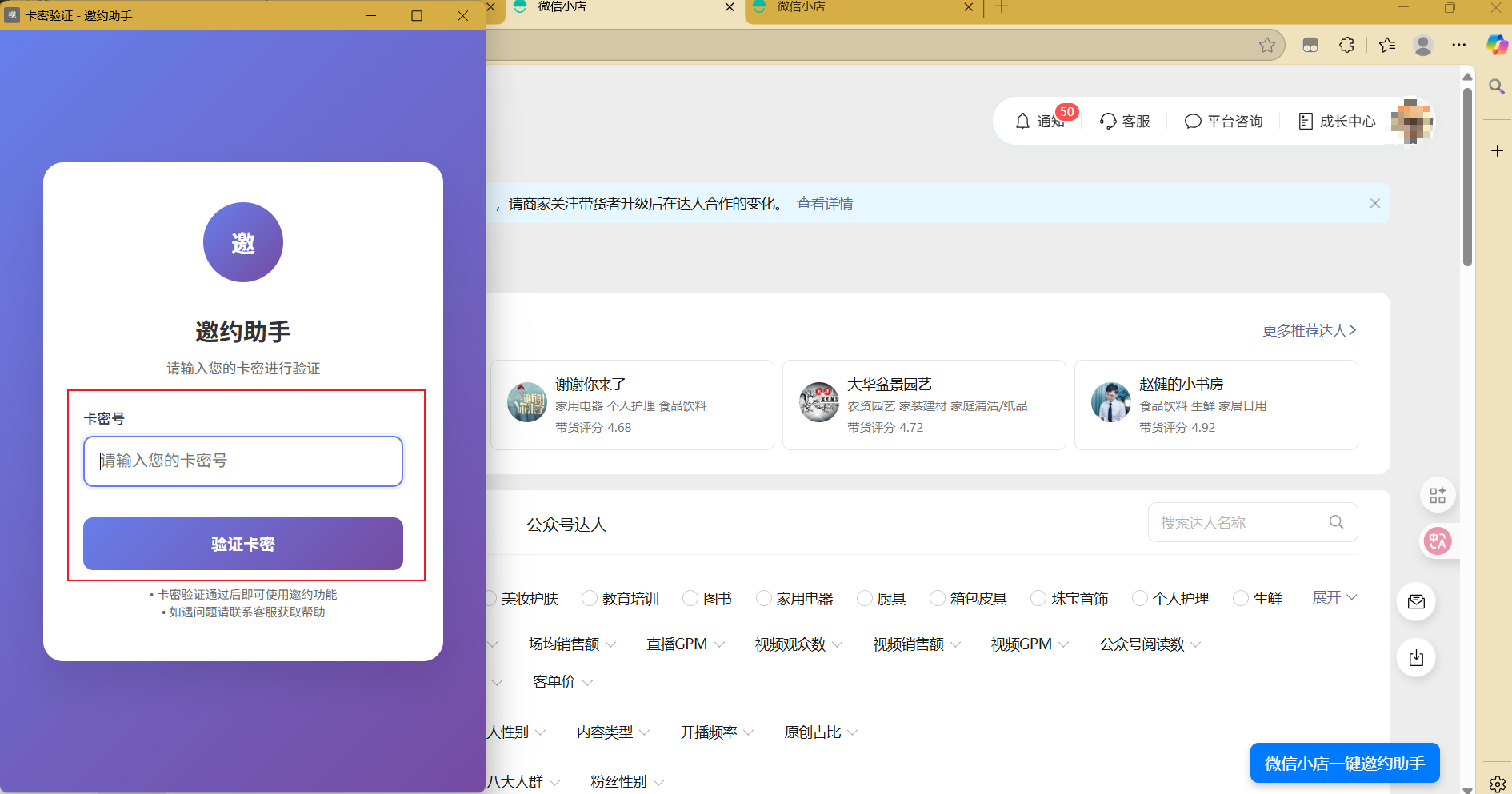The width and height of the screenshot is (1512, 794).
Task: Click the page vertical scrollbar
Action: 1467,176
